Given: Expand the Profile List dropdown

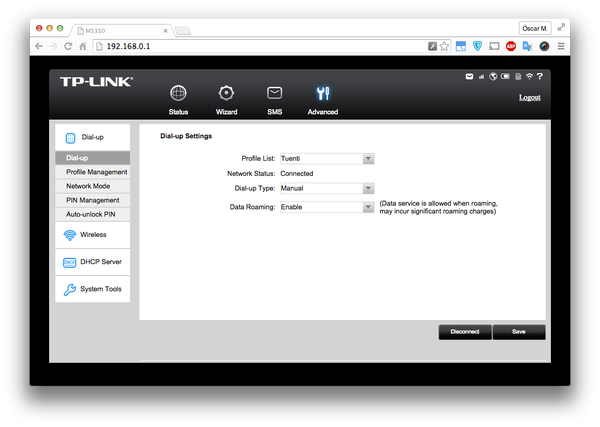Looking at the screenshot, I should (x=368, y=158).
